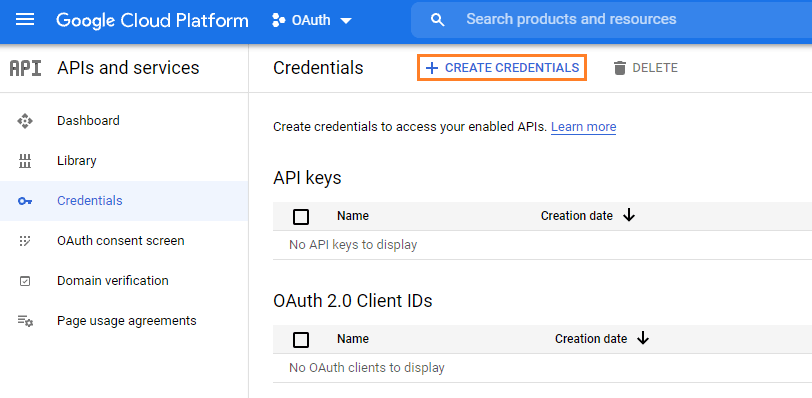Click the Dashboard sidebar icon
812x398 pixels.
pos(25,121)
